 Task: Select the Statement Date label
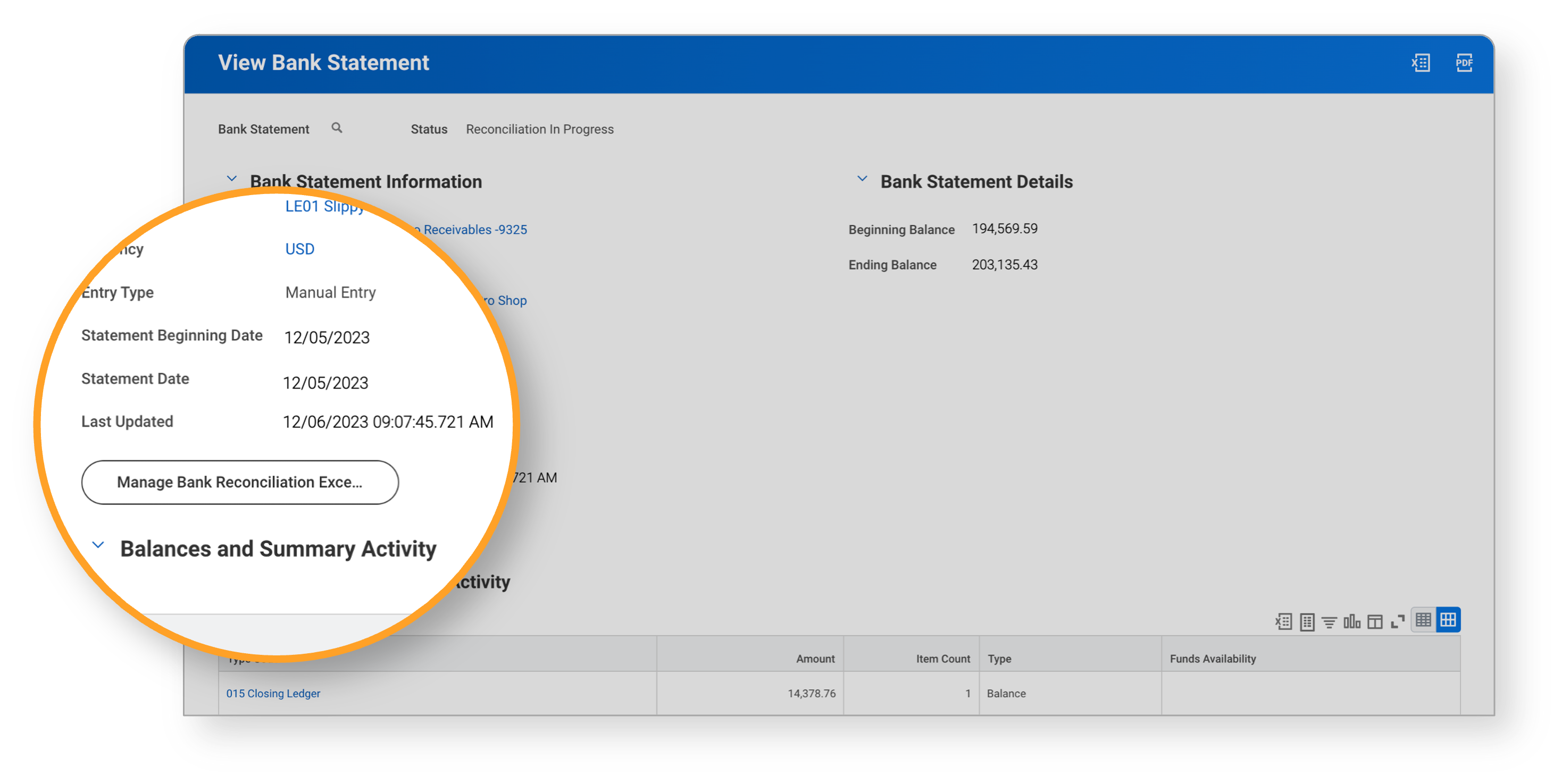[x=135, y=378]
